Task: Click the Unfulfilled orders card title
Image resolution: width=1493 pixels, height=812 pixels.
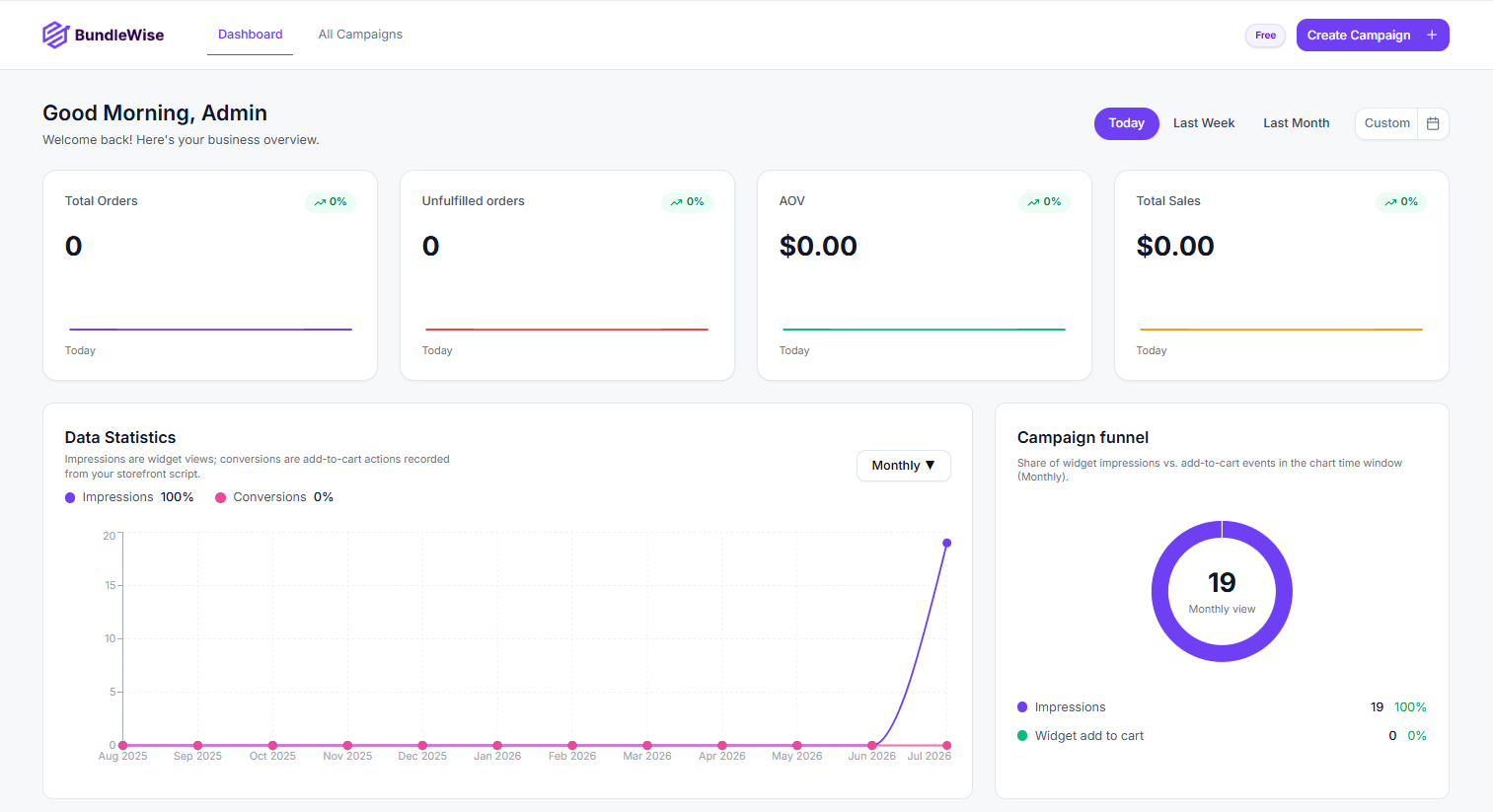Action: pyautogui.click(x=474, y=201)
